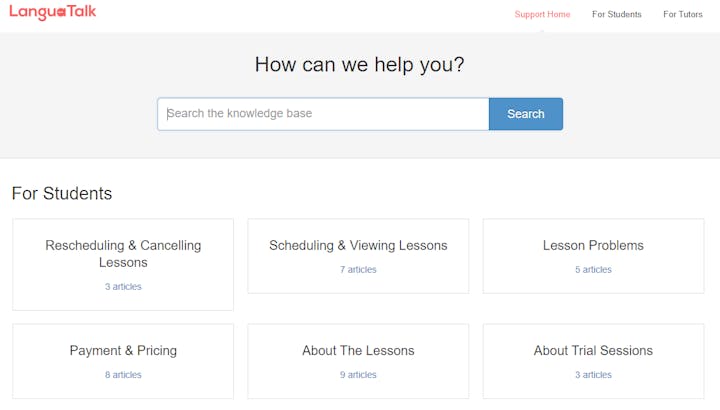
Task: Click 3 articles under About Trial Sessions
Action: pos(593,375)
